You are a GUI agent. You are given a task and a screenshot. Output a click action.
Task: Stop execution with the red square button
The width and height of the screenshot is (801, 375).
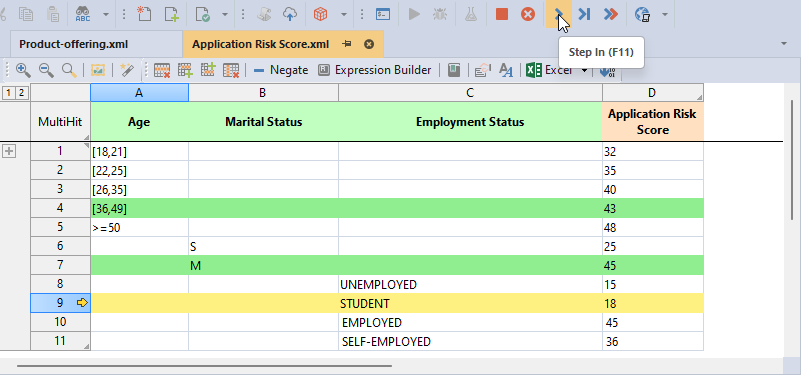502,14
